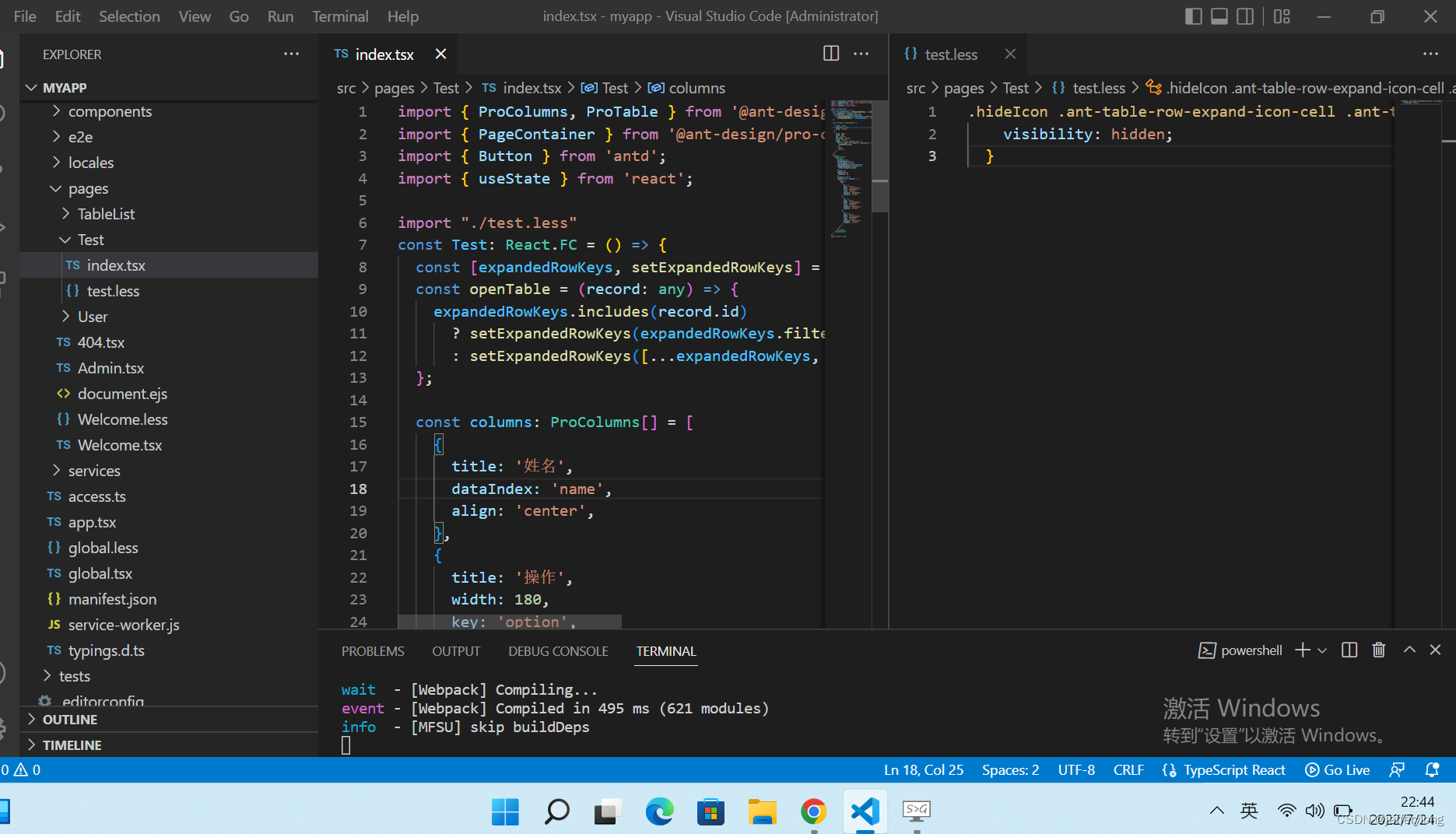The image size is (1456, 834).
Task: Change CRLF end of line sequence
Action: [x=1128, y=769]
